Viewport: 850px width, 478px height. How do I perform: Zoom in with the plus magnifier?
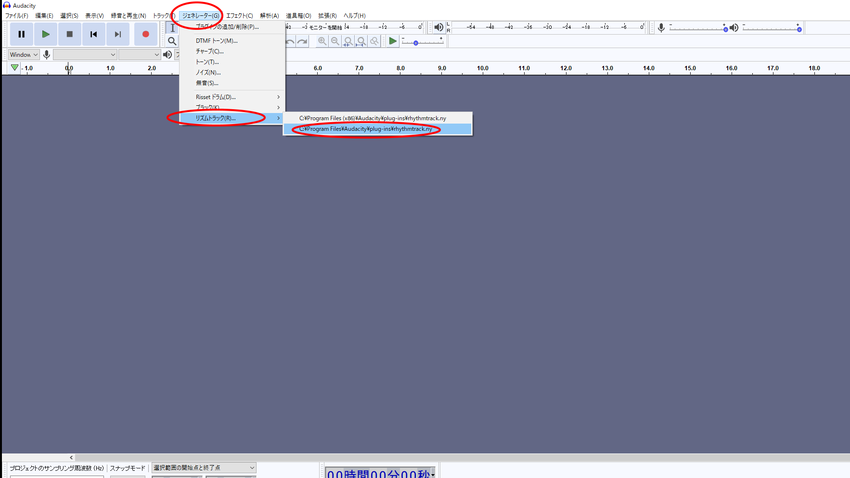tap(322, 41)
